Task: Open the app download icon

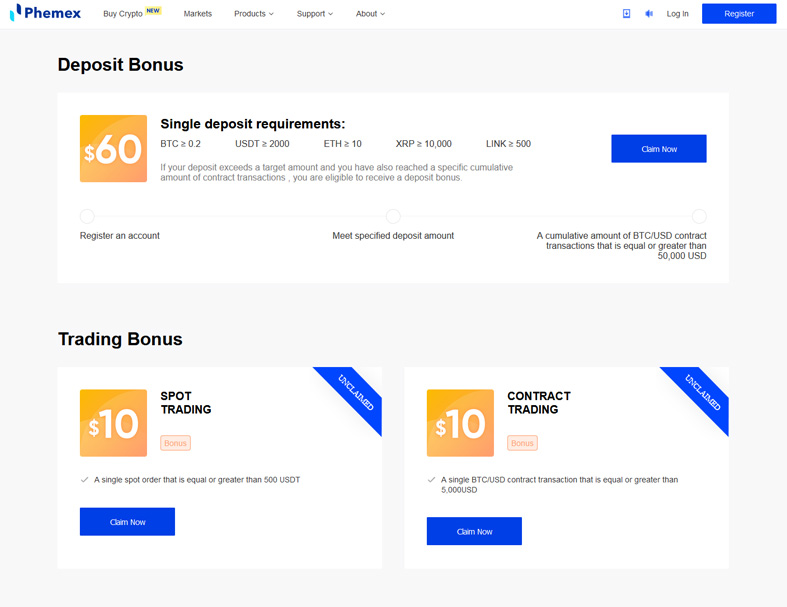Action: [626, 14]
